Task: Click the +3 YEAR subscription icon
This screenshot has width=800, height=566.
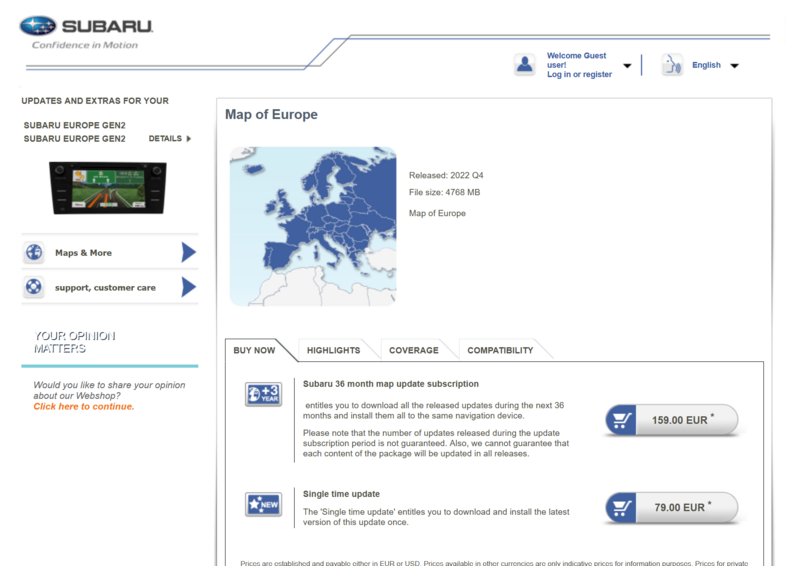Action: point(263,395)
